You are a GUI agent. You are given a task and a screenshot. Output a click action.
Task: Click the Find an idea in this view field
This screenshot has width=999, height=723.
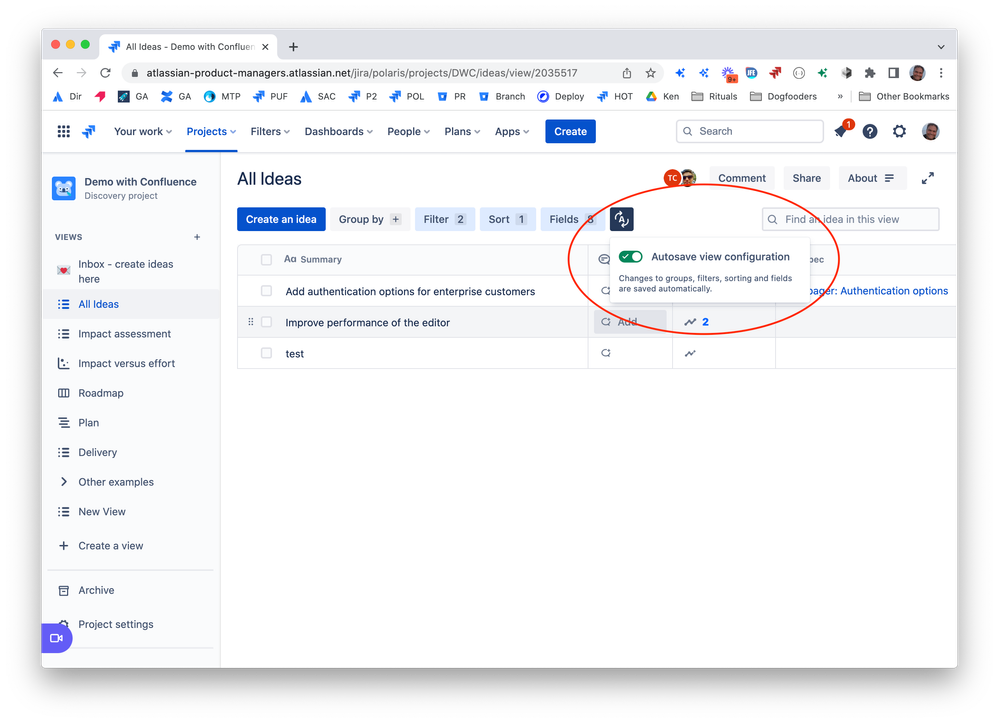[x=850, y=219]
